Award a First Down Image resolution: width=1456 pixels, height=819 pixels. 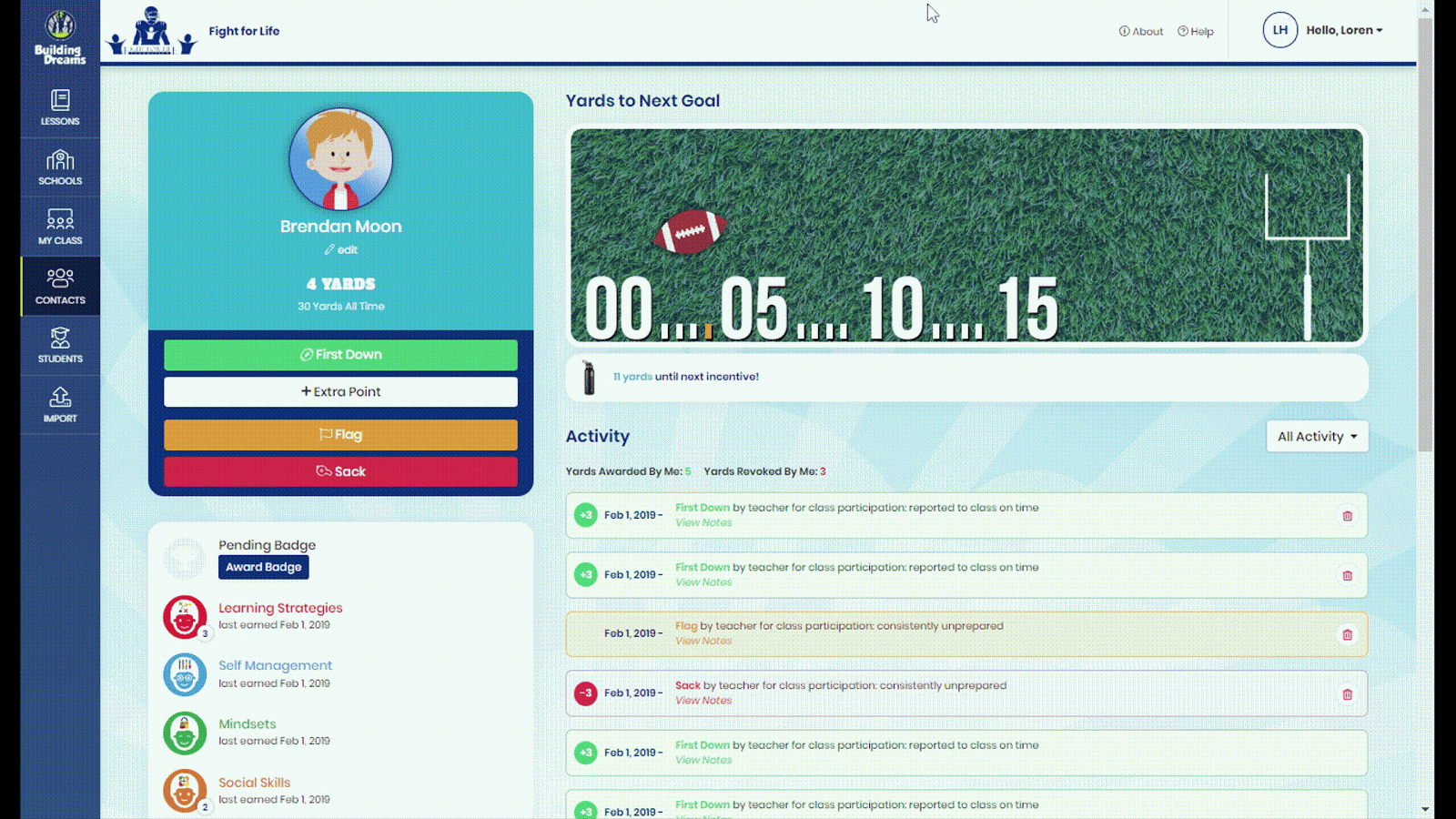tap(340, 355)
